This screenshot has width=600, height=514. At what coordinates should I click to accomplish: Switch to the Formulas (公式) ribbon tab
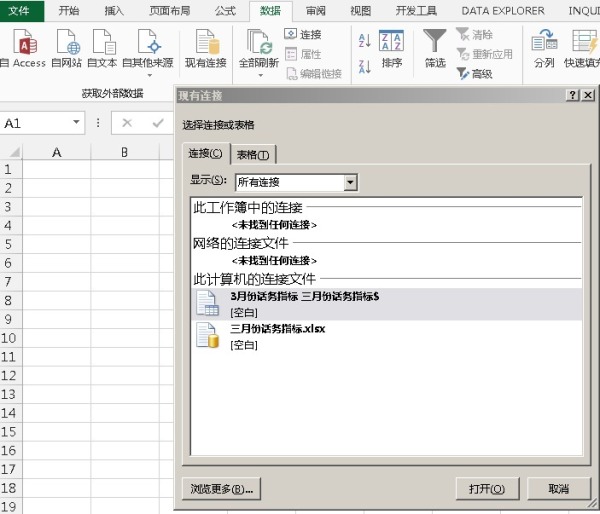tap(225, 11)
